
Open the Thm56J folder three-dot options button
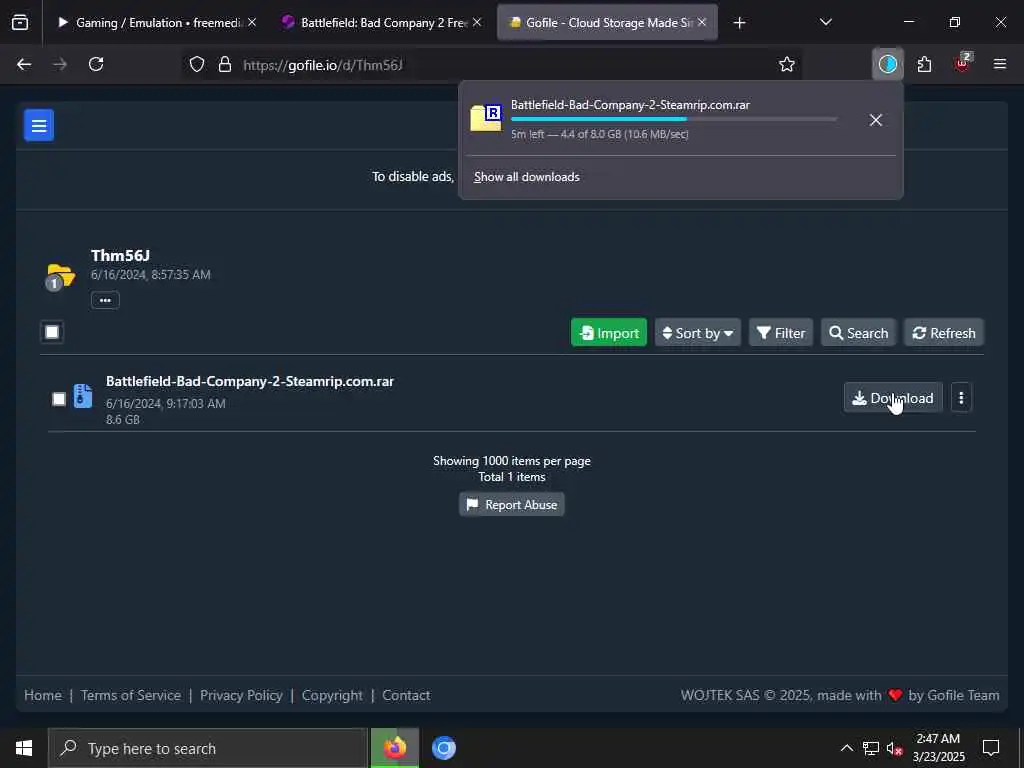click(105, 300)
